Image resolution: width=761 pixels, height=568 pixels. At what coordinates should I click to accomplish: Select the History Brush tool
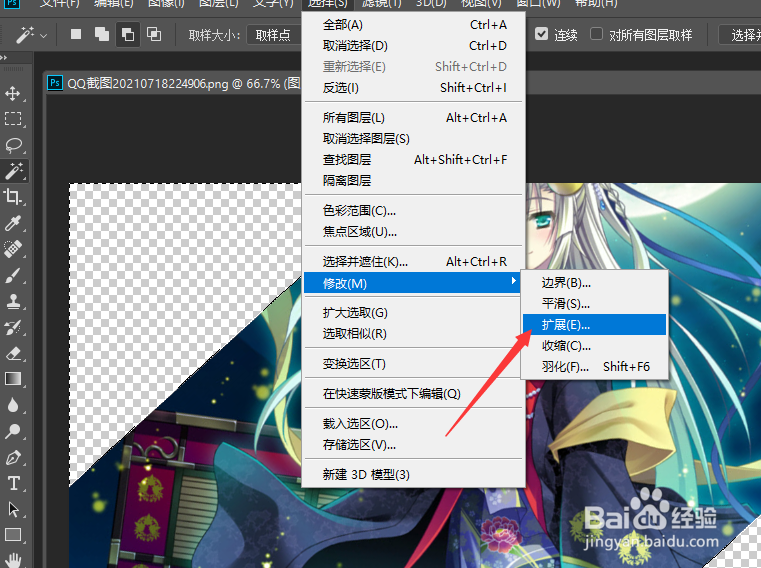pyautogui.click(x=13, y=328)
